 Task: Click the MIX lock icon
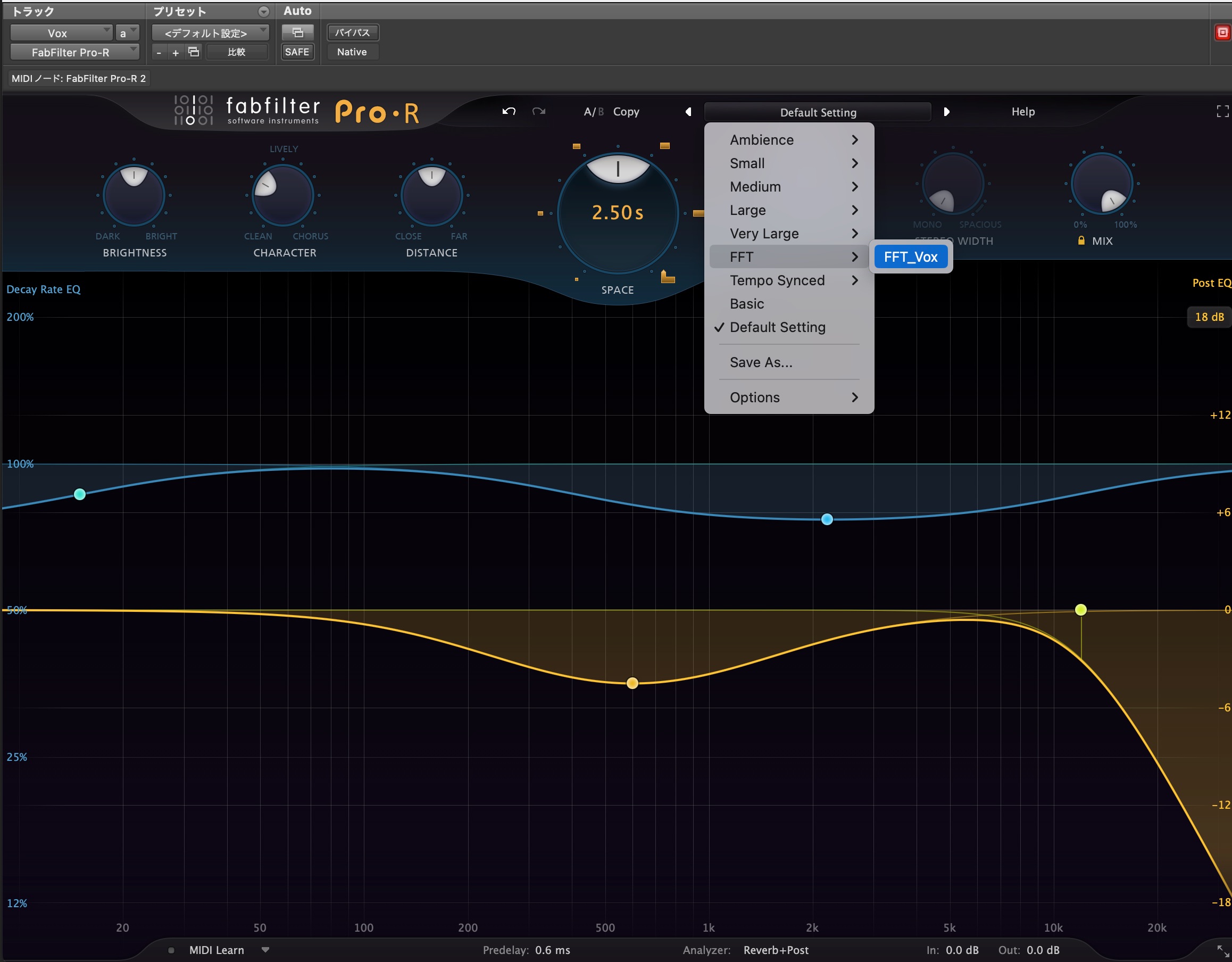pyautogui.click(x=1081, y=240)
